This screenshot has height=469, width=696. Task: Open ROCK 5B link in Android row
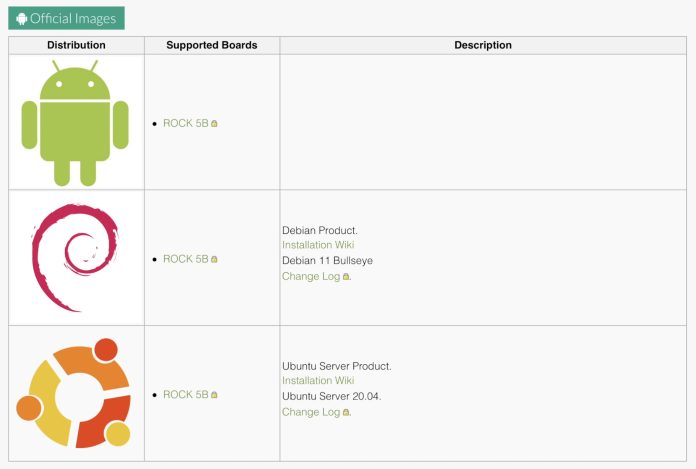(x=185, y=123)
